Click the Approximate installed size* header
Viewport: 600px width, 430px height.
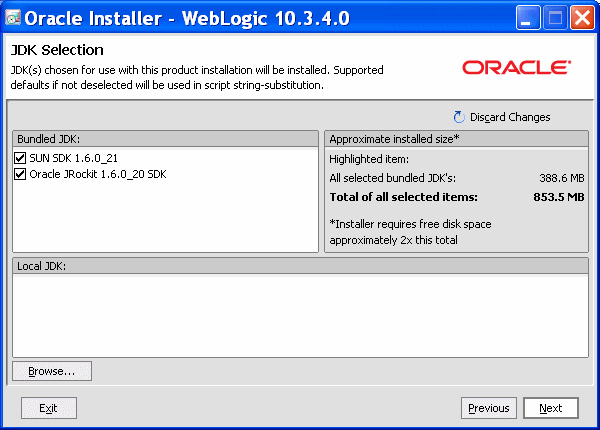456,139
